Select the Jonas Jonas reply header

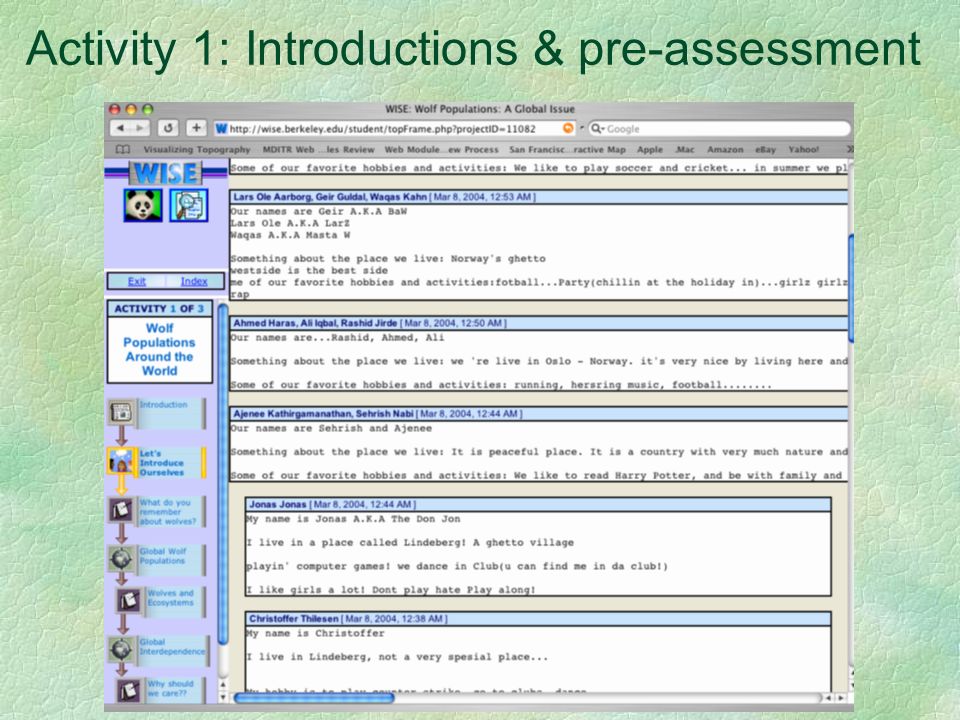[x=538, y=504]
